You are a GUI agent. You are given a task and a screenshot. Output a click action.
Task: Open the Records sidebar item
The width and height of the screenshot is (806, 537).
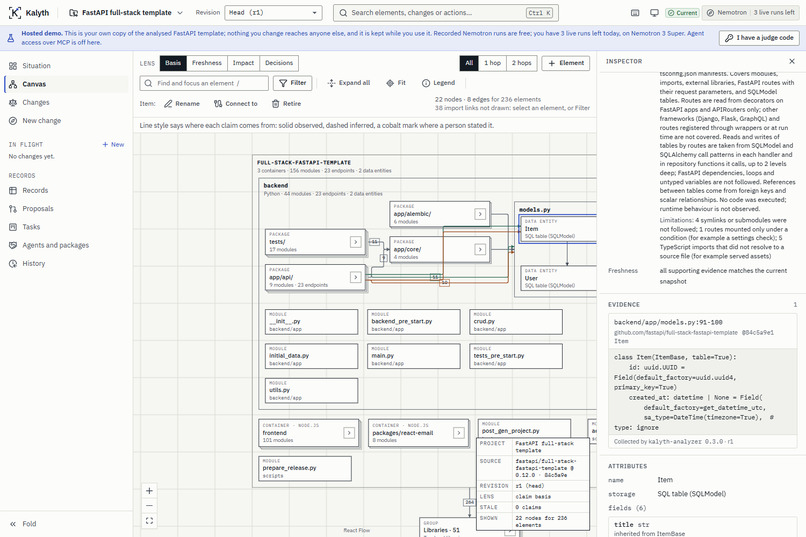coord(66,191)
